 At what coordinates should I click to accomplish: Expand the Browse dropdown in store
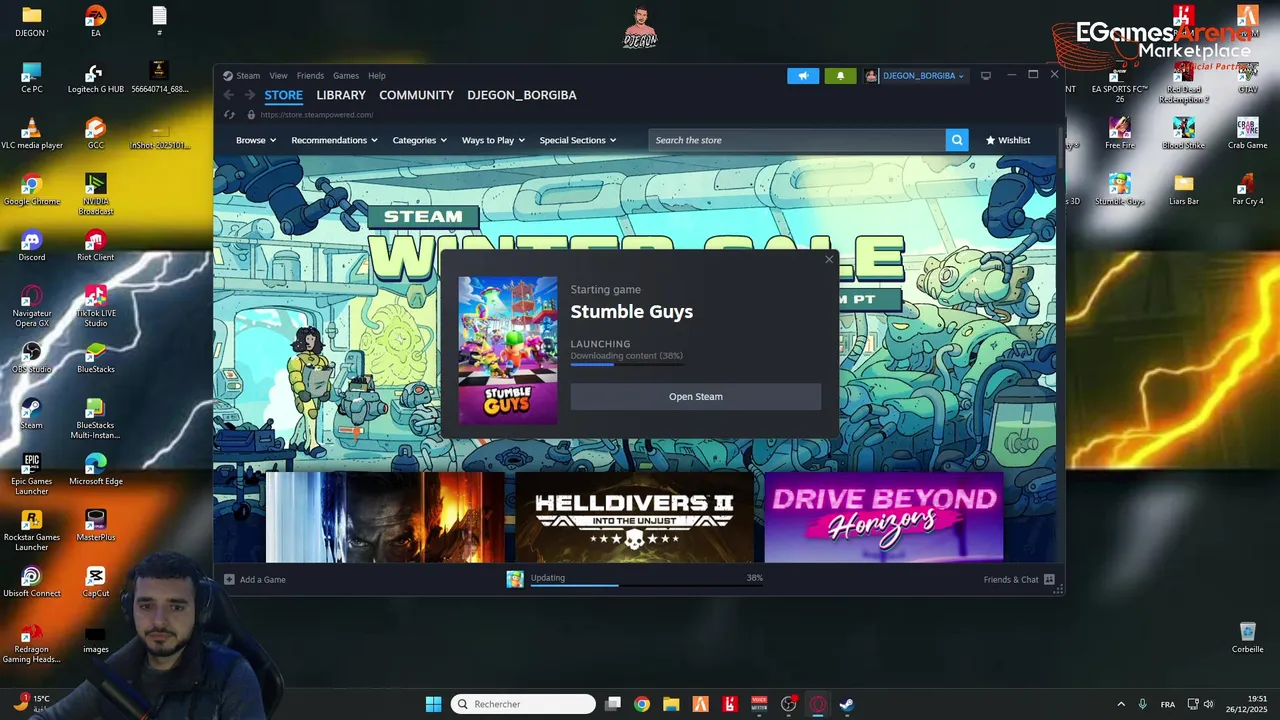(256, 140)
